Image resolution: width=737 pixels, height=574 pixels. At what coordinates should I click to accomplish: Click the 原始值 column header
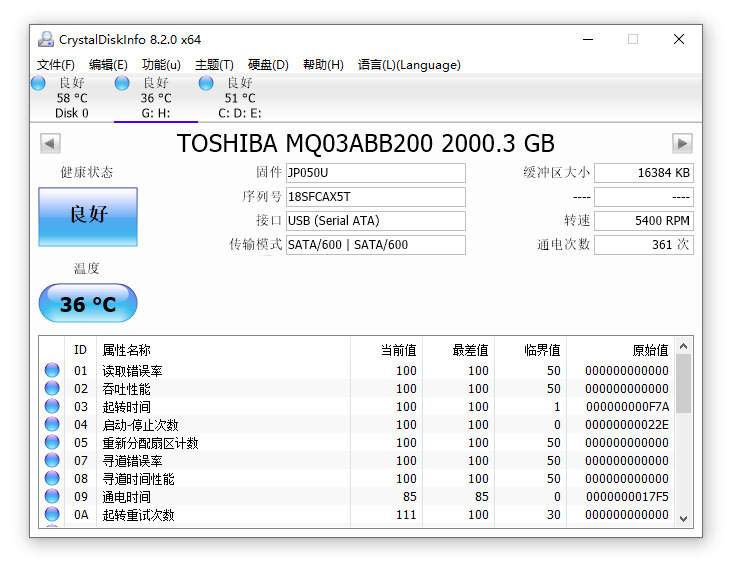point(650,350)
